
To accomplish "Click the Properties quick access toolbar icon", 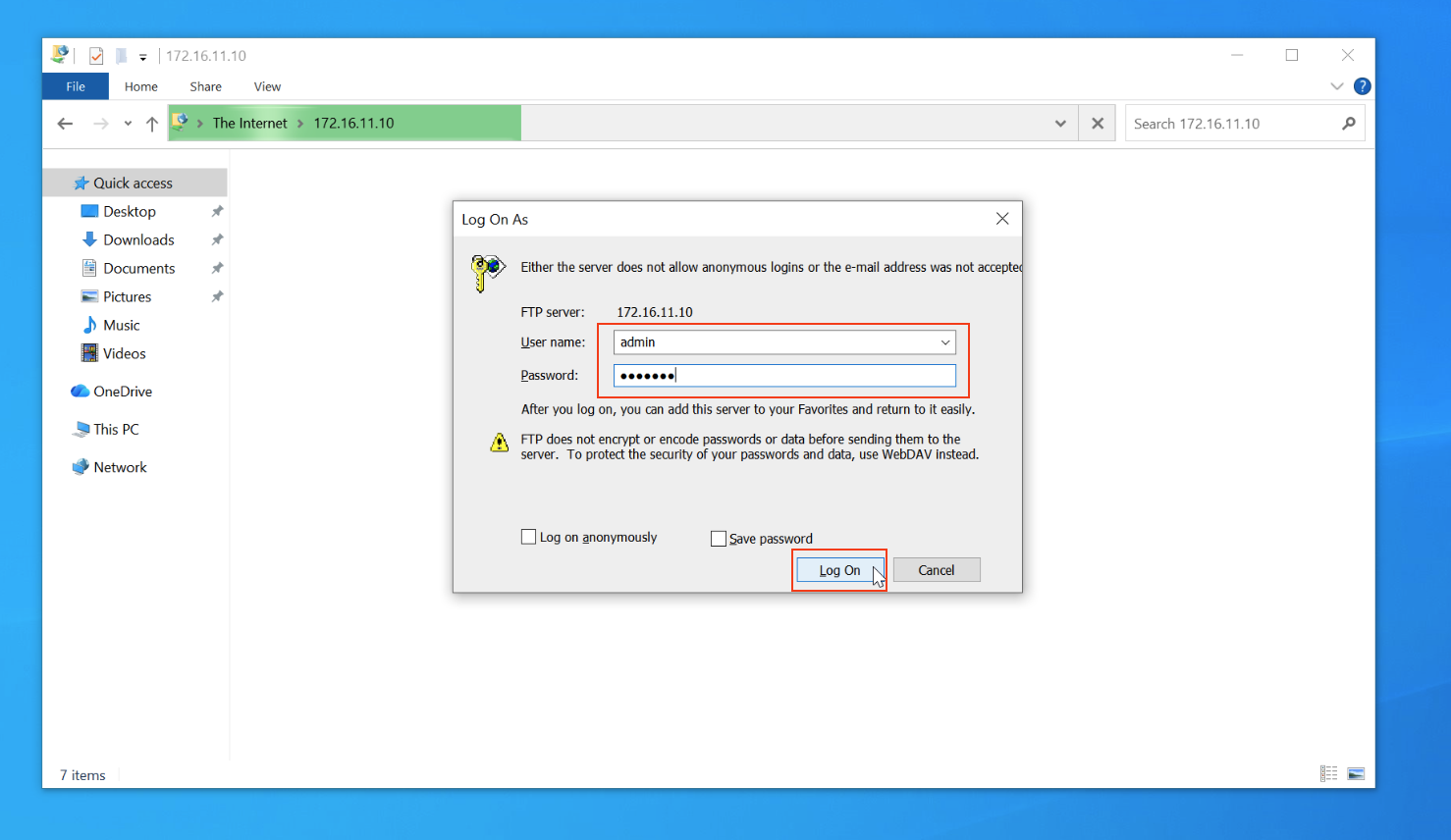I will pos(96,56).
